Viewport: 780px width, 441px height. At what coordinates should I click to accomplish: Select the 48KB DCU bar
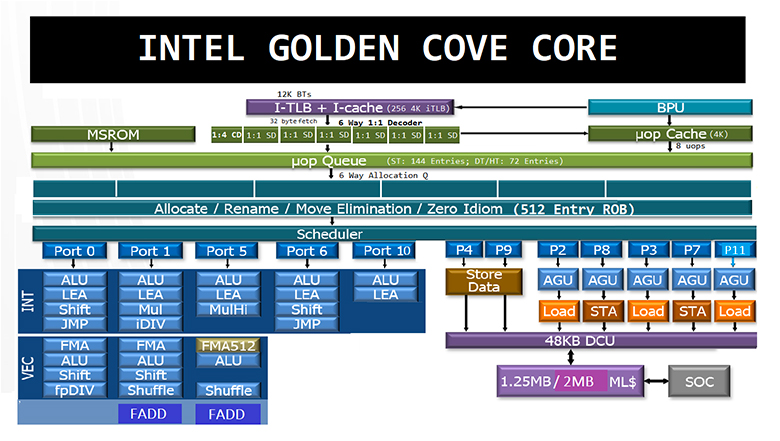coord(601,341)
